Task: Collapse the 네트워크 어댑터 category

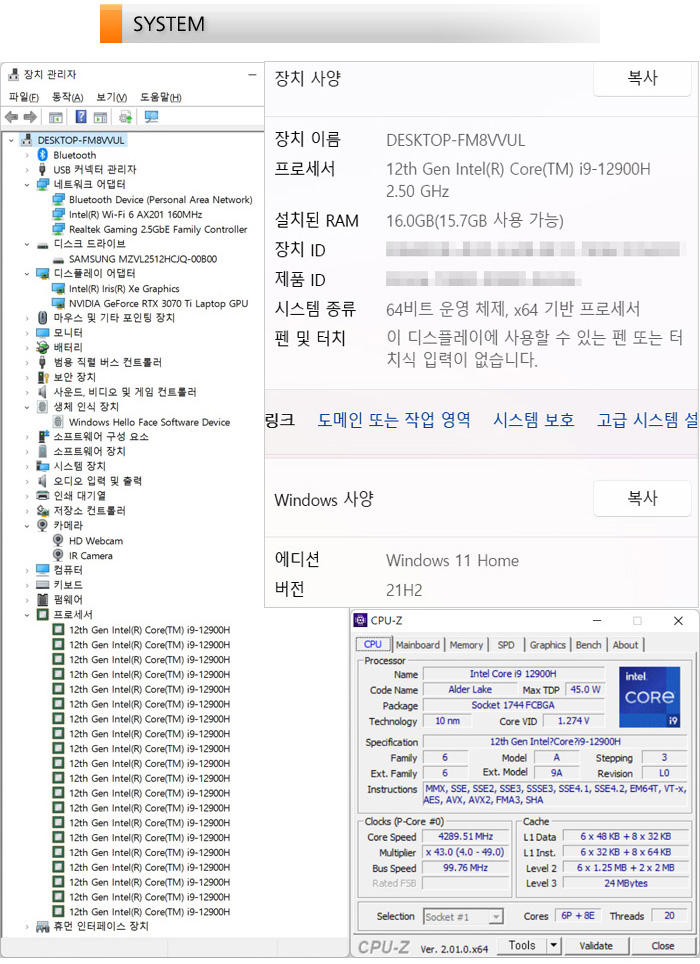Action: point(26,184)
